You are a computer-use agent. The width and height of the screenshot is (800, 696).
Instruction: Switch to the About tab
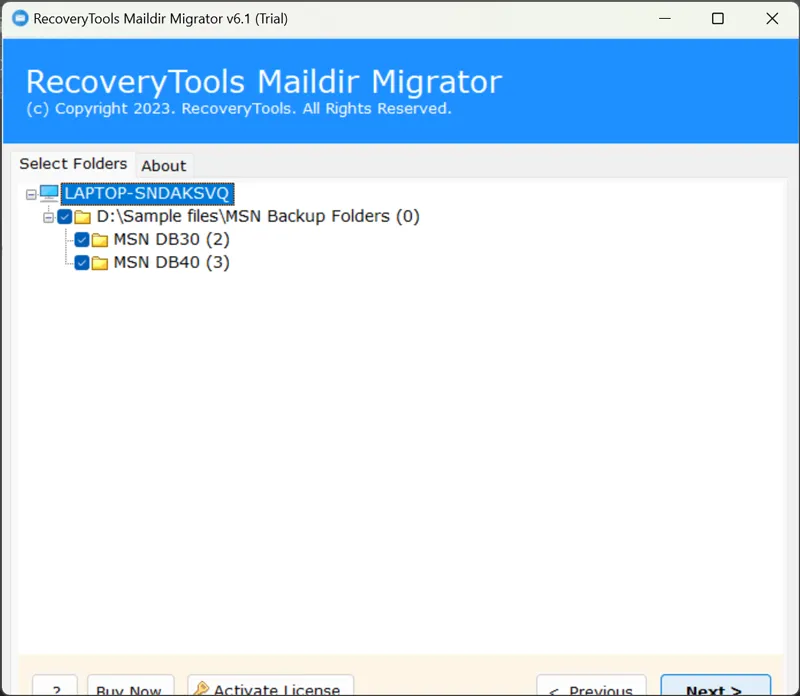click(163, 166)
